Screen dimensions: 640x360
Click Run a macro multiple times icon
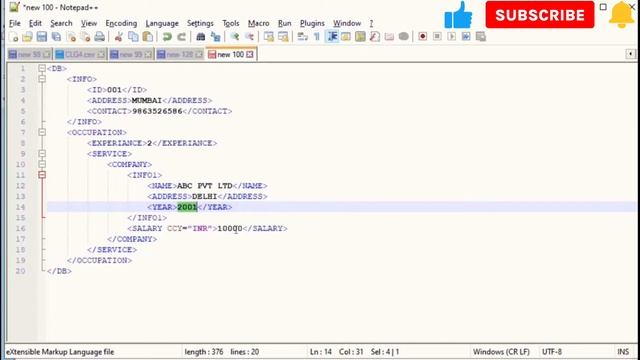coord(466,37)
